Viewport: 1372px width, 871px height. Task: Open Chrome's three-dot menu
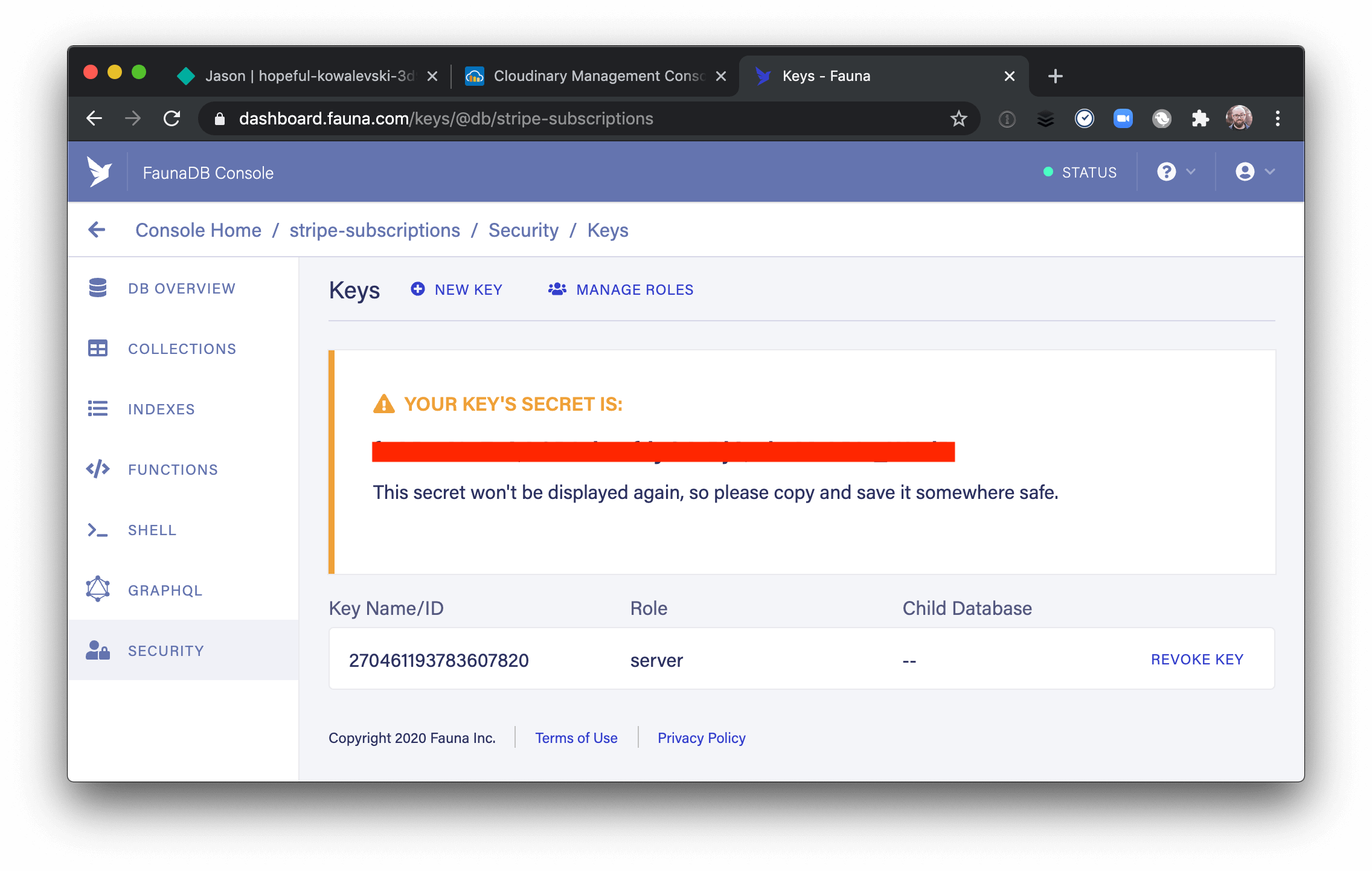[1278, 118]
